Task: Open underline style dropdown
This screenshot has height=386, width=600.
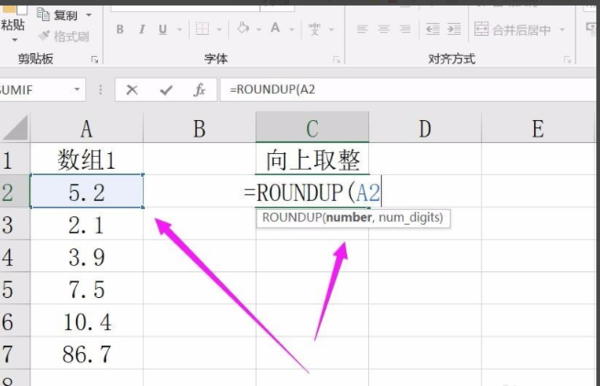Action: [179, 29]
